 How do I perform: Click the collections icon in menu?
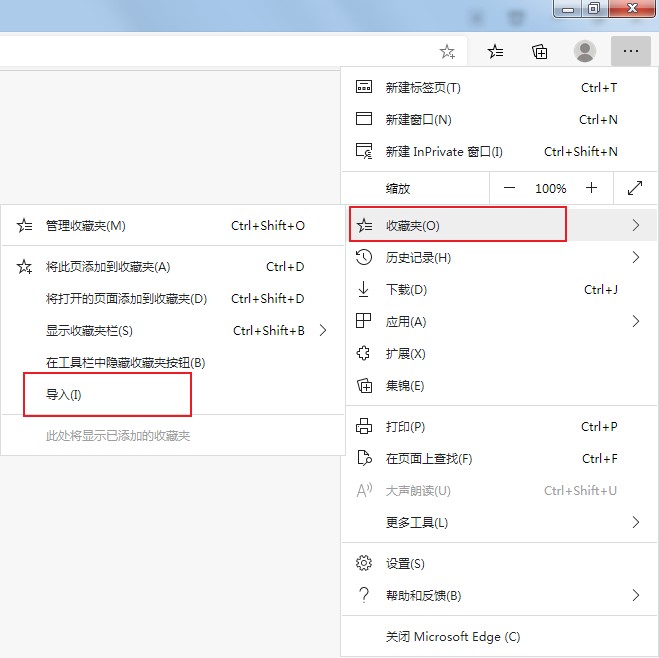[364, 385]
